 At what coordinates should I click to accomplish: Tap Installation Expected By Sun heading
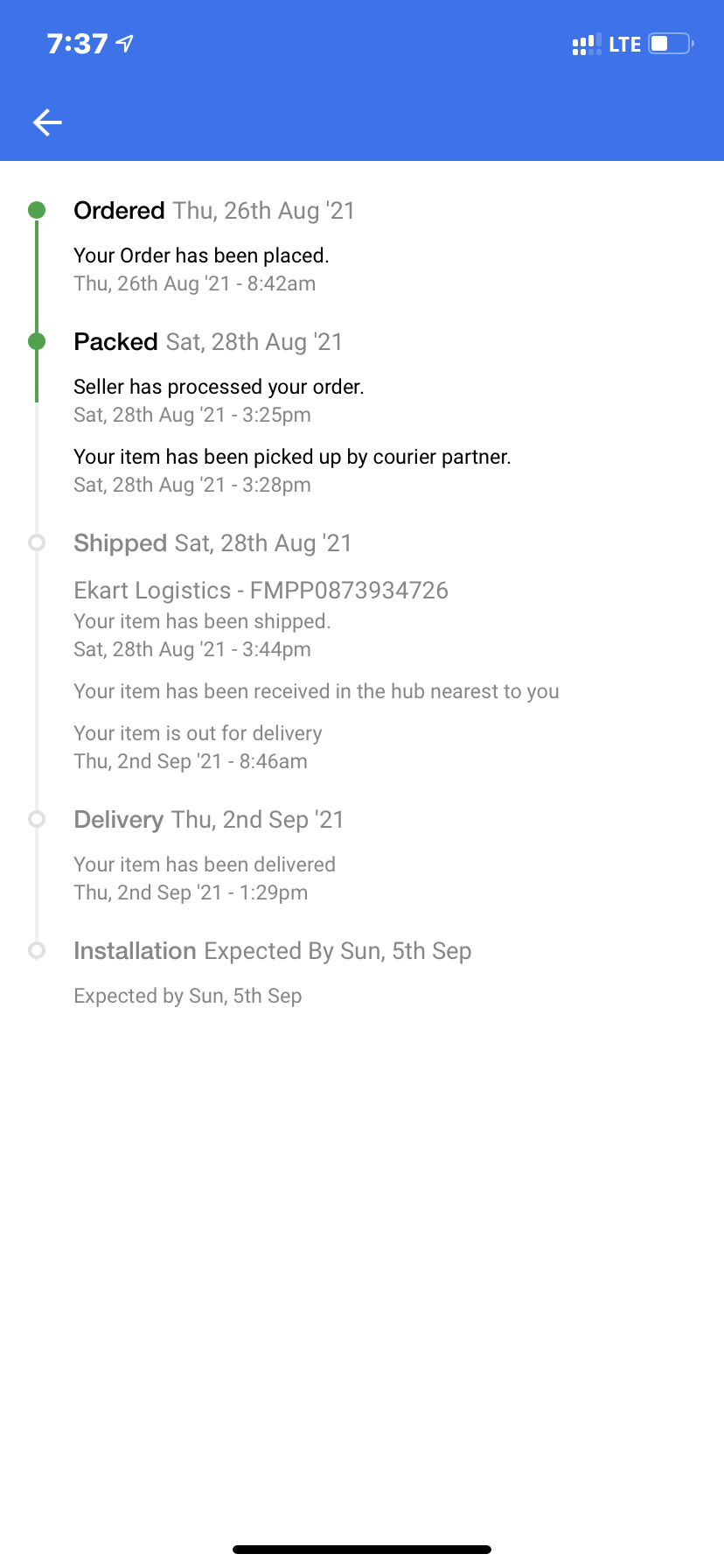point(272,951)
